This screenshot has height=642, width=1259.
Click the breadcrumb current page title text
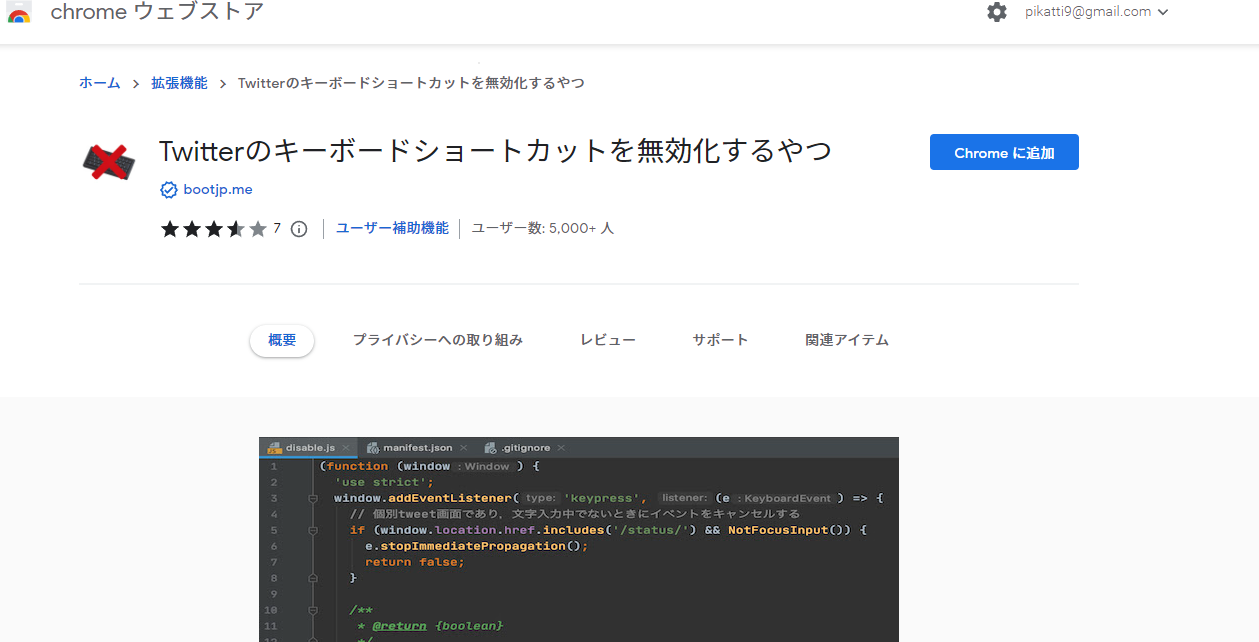coord(411,83)
